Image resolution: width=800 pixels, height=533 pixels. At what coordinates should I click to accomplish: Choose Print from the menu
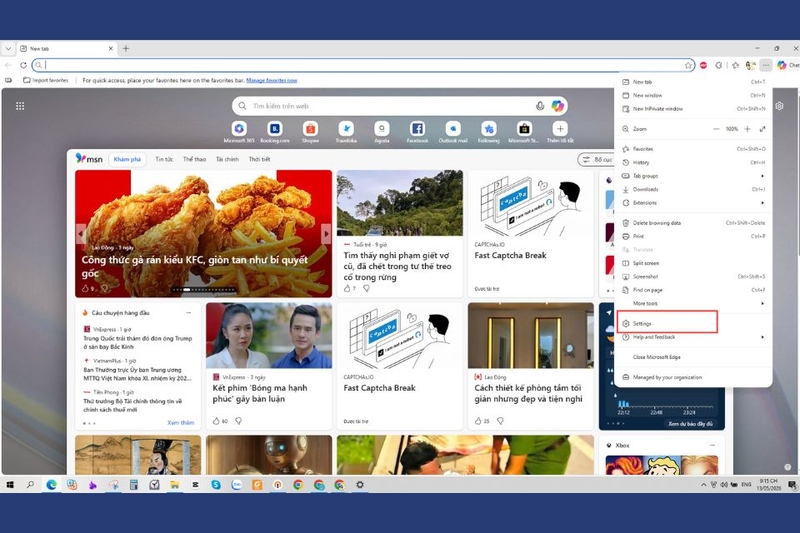pos(693,236)
